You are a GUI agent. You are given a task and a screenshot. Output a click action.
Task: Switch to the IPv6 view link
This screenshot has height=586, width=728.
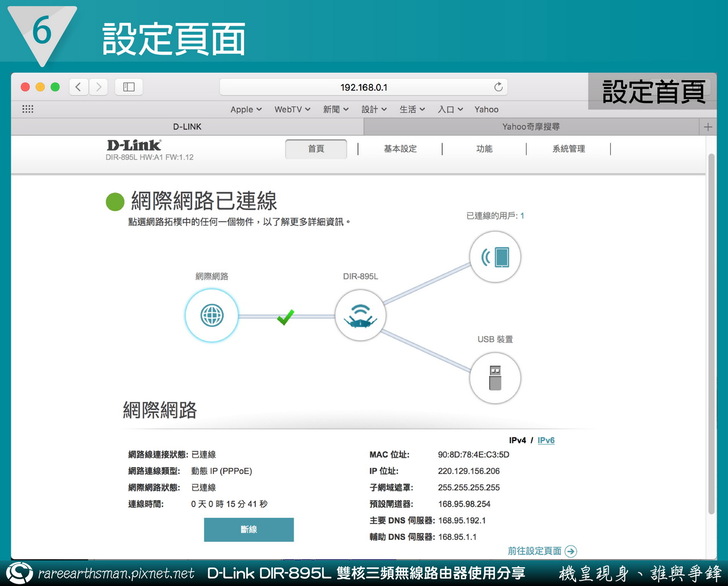pos(546,440)
